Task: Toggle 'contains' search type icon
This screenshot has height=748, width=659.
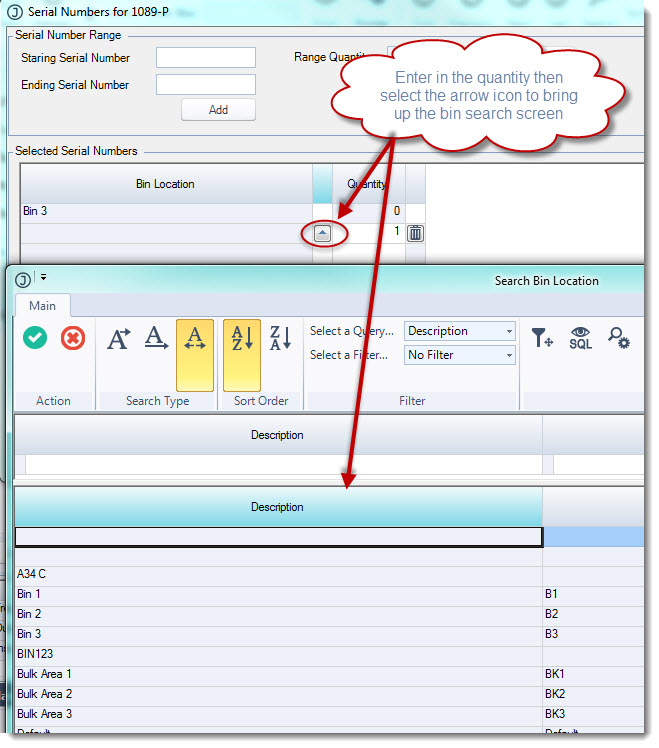Action: click(195, 355)
